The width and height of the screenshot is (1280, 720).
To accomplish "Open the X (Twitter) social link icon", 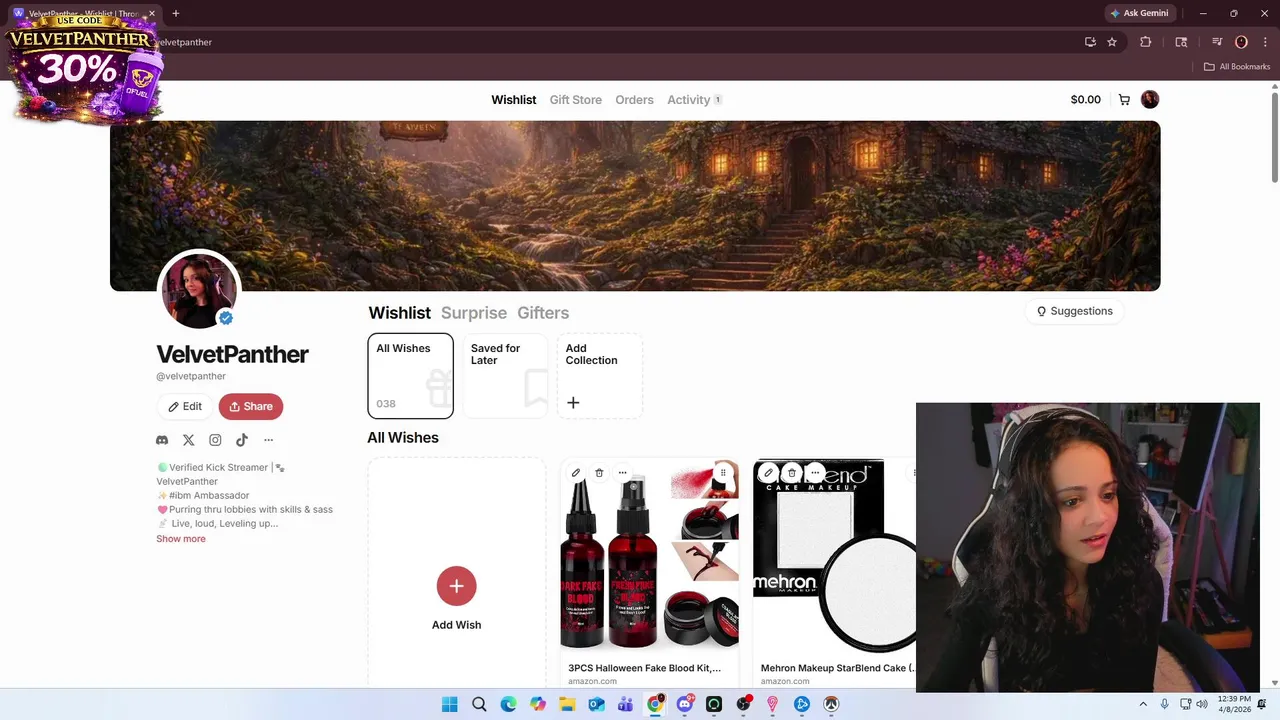I will pos(188,440).
